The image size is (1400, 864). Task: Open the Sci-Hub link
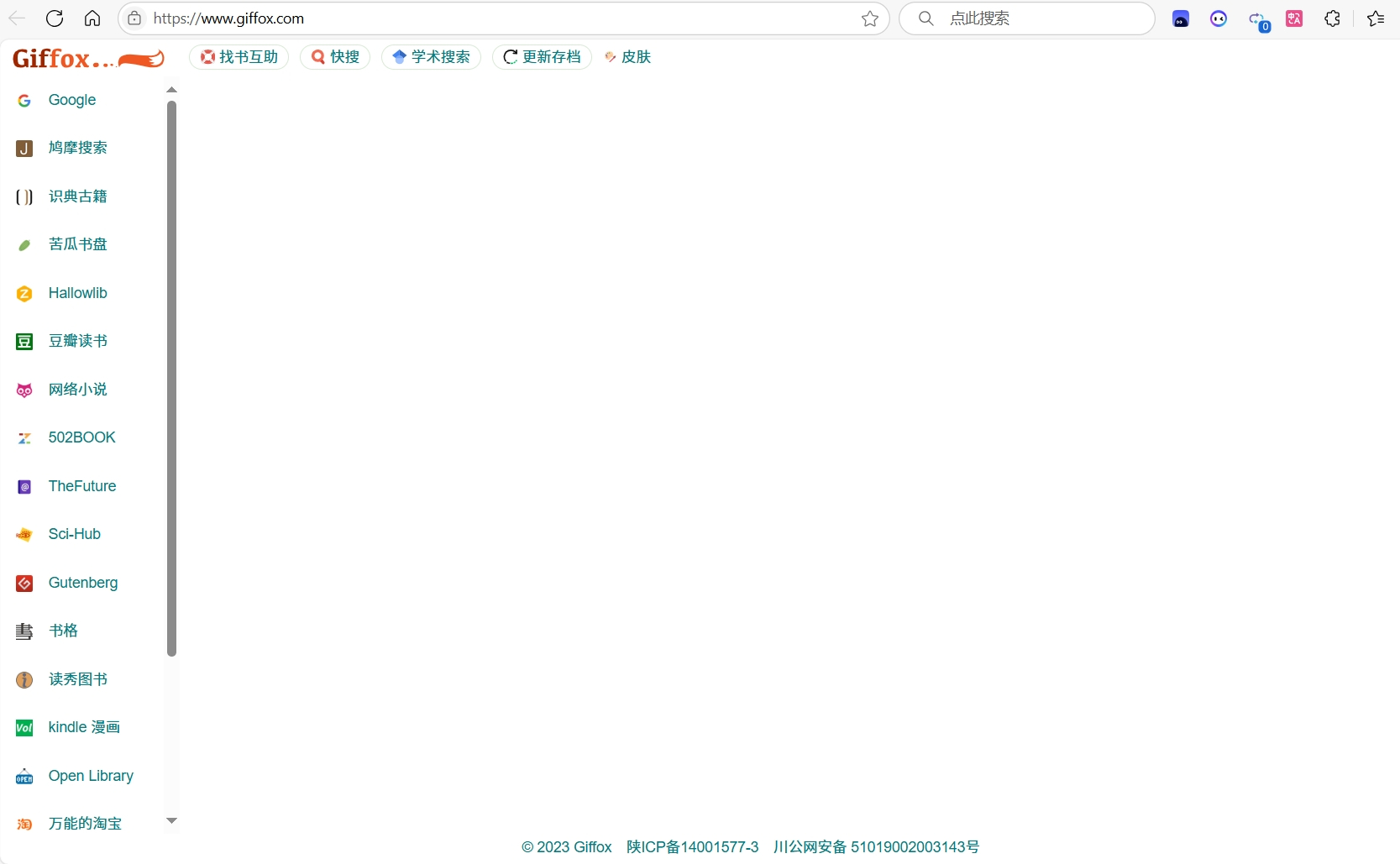point(75,534)
